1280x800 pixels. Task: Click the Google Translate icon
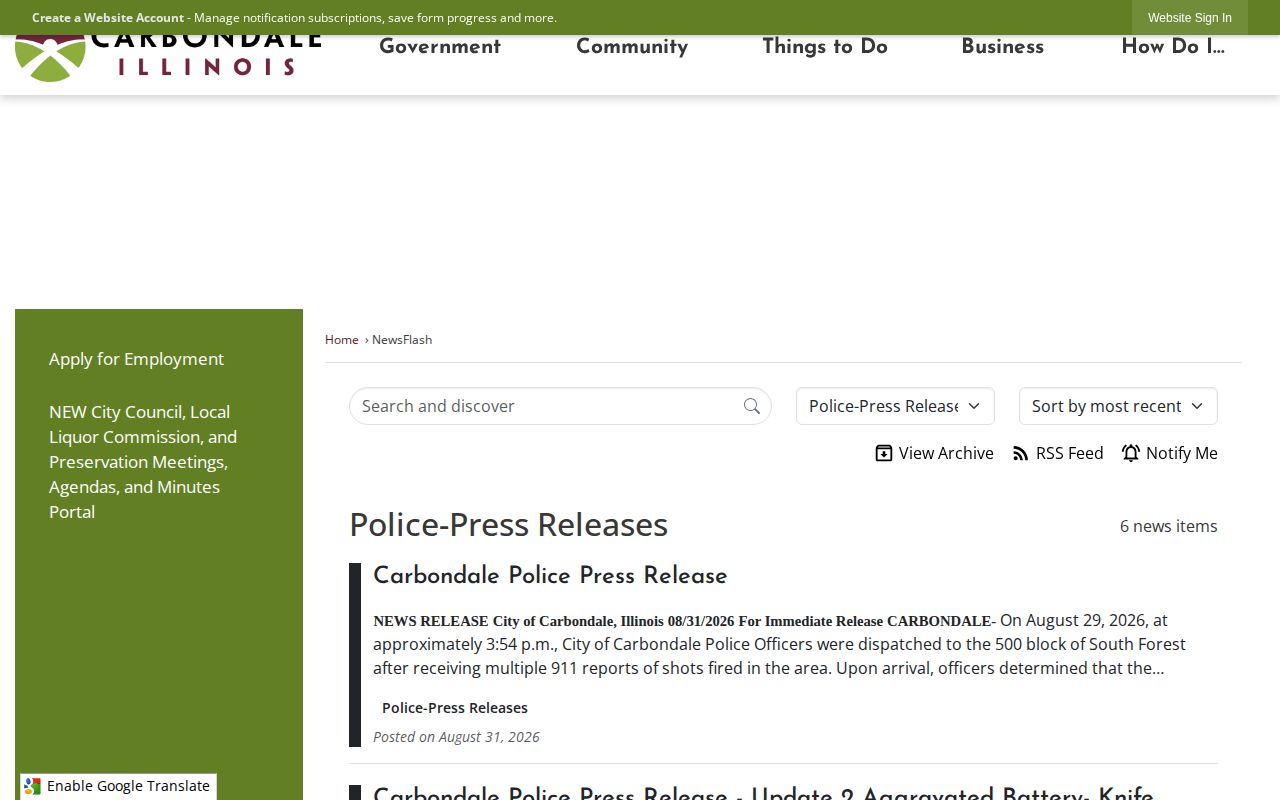tap(32, 786)
